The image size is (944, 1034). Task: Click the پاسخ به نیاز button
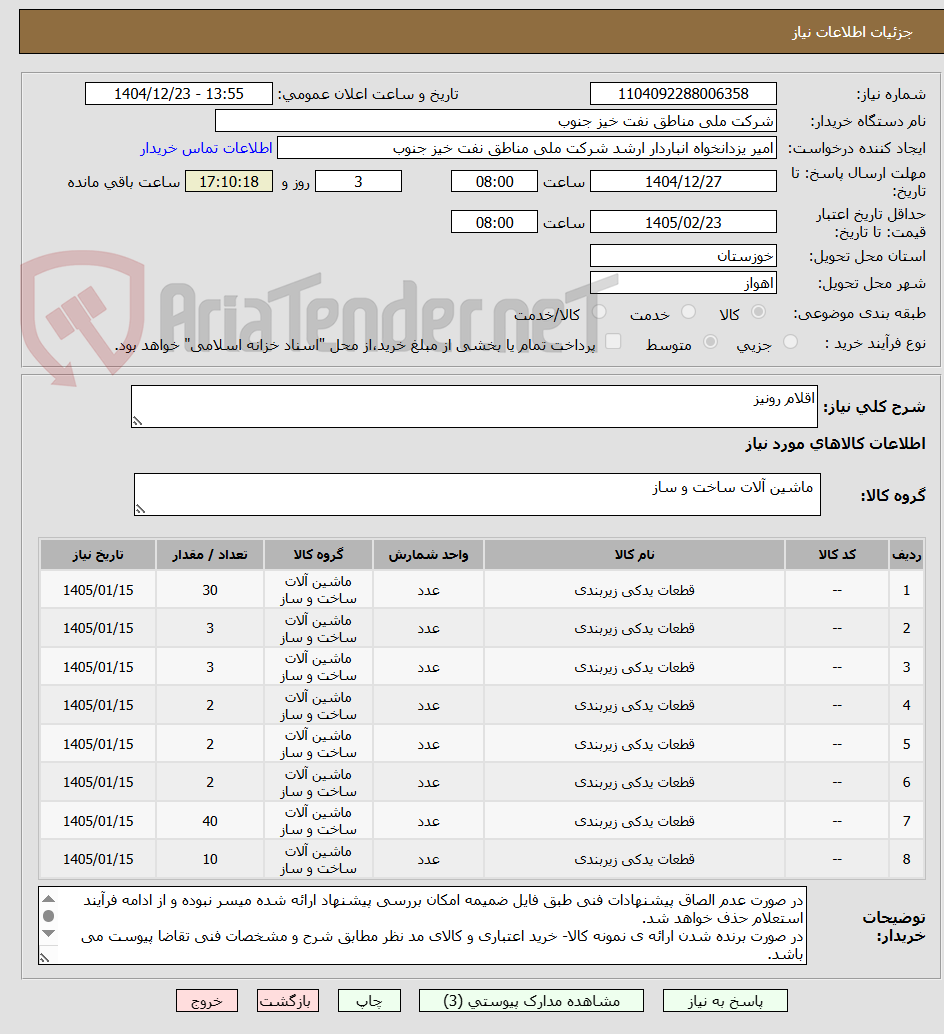[x=725, y=1001]
